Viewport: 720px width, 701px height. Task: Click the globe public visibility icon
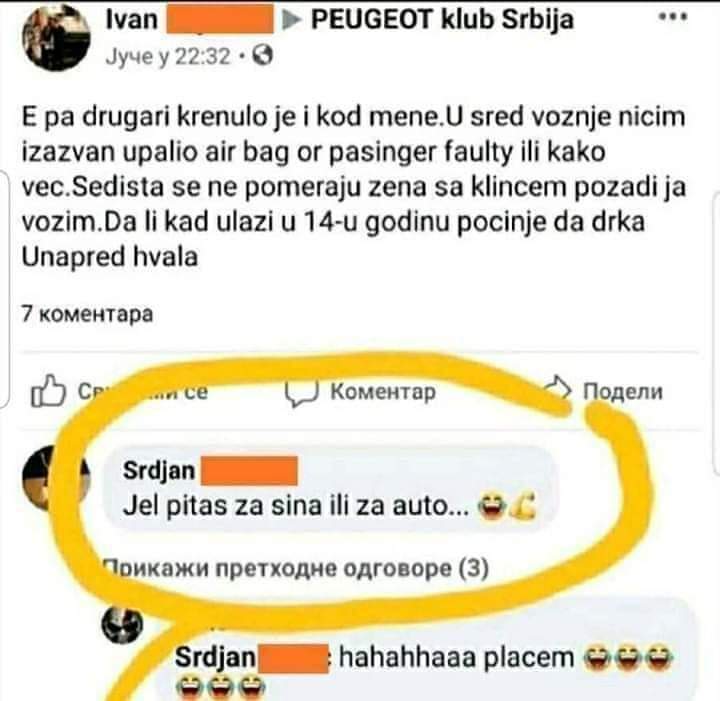[x=263, y=56]
